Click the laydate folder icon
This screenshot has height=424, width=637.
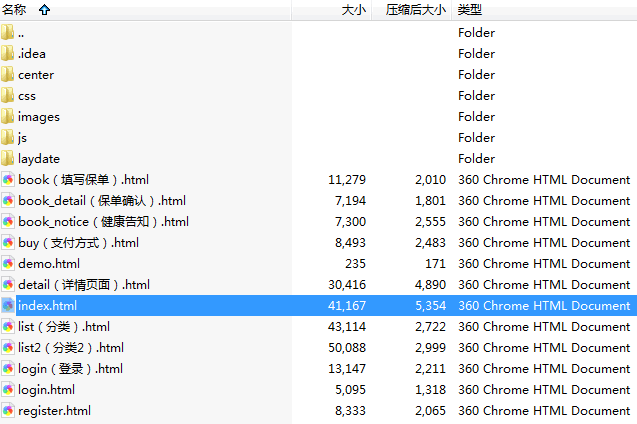(x=7, y=159)
